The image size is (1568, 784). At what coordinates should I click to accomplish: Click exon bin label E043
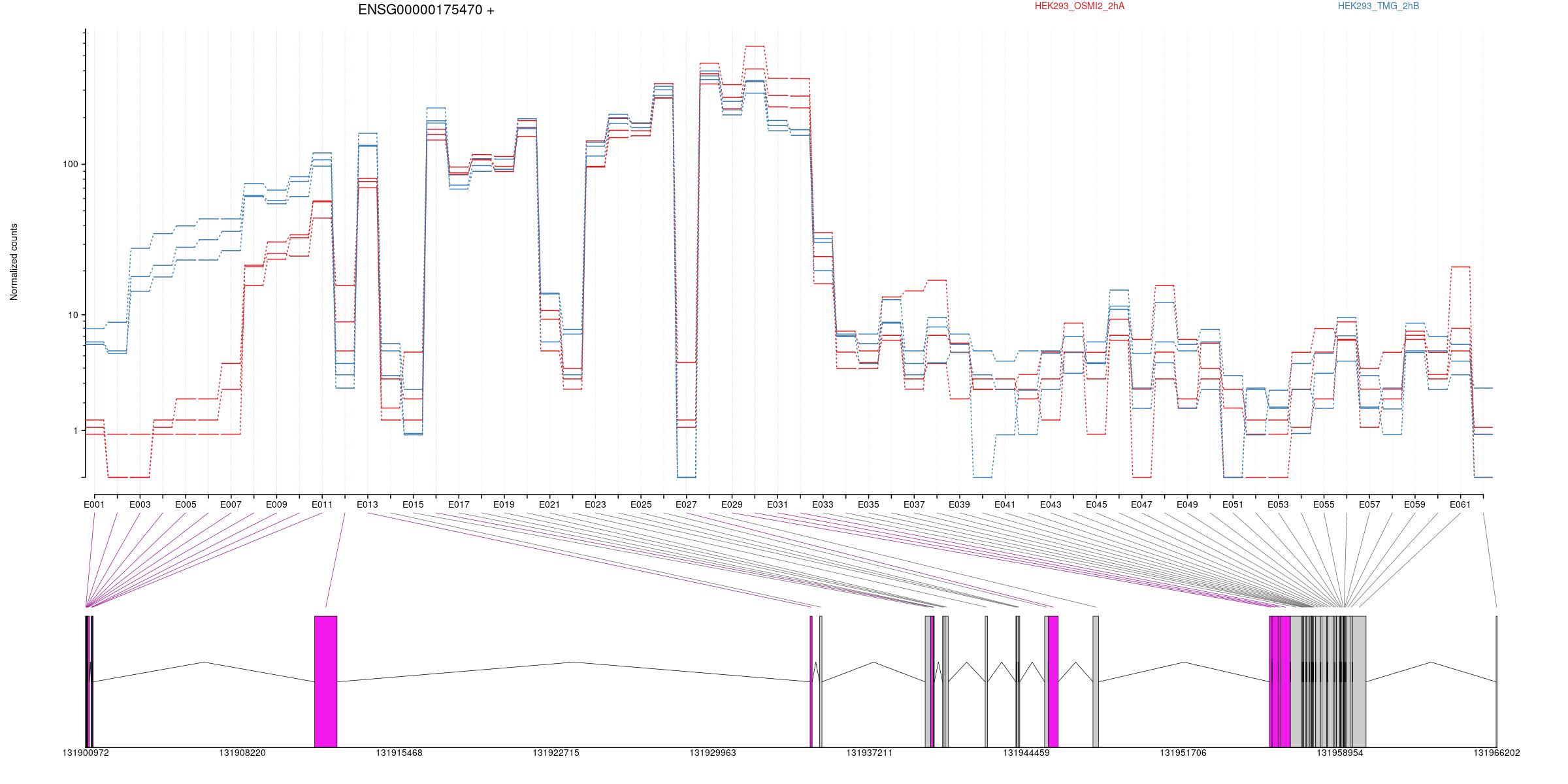1051,504
